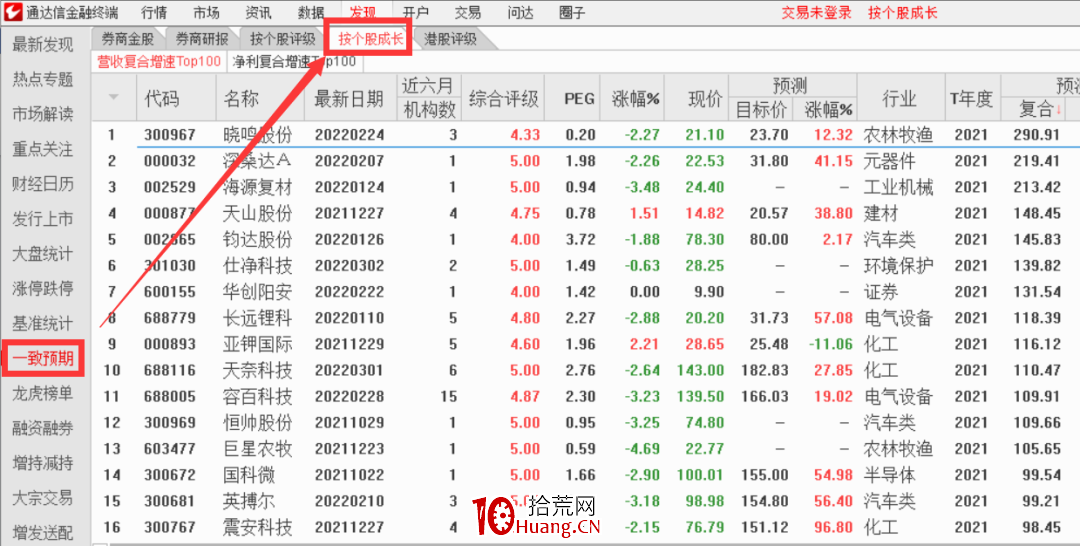Screen dimensions: 1080x546
Task: Sort by the 最新日期 column header
Action: 349,98
